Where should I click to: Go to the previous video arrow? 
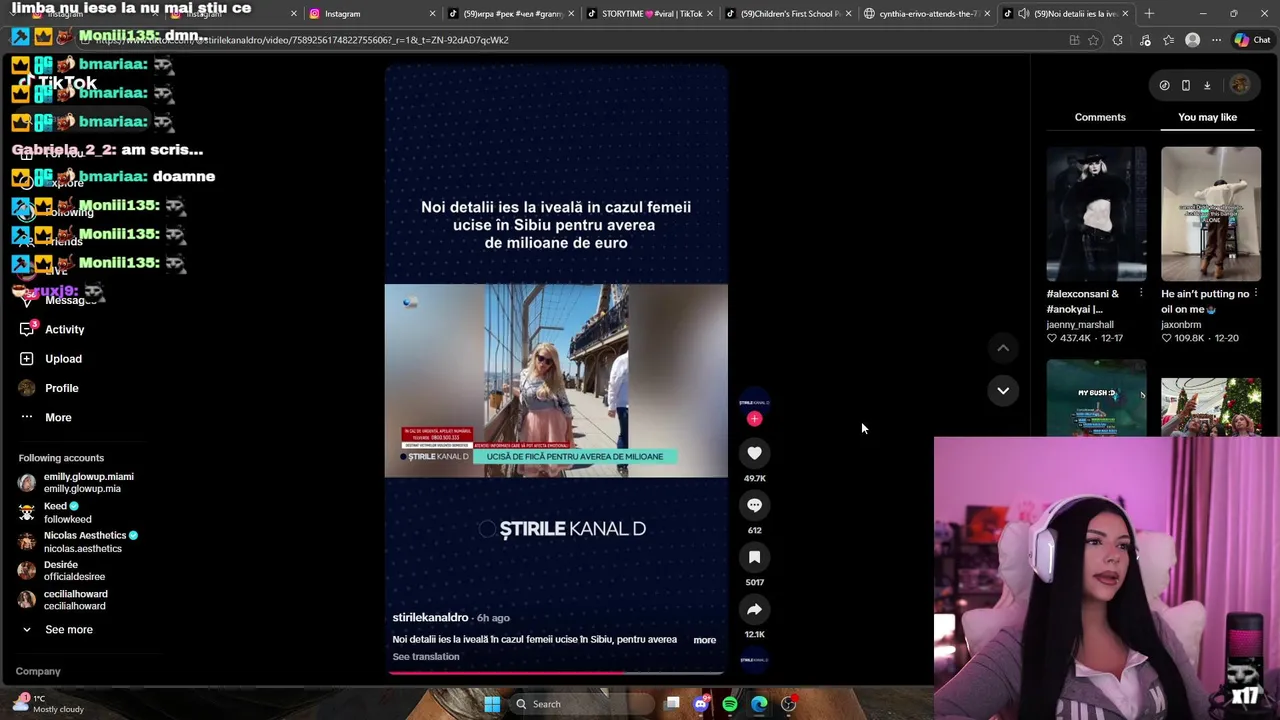pos(1003,348)
